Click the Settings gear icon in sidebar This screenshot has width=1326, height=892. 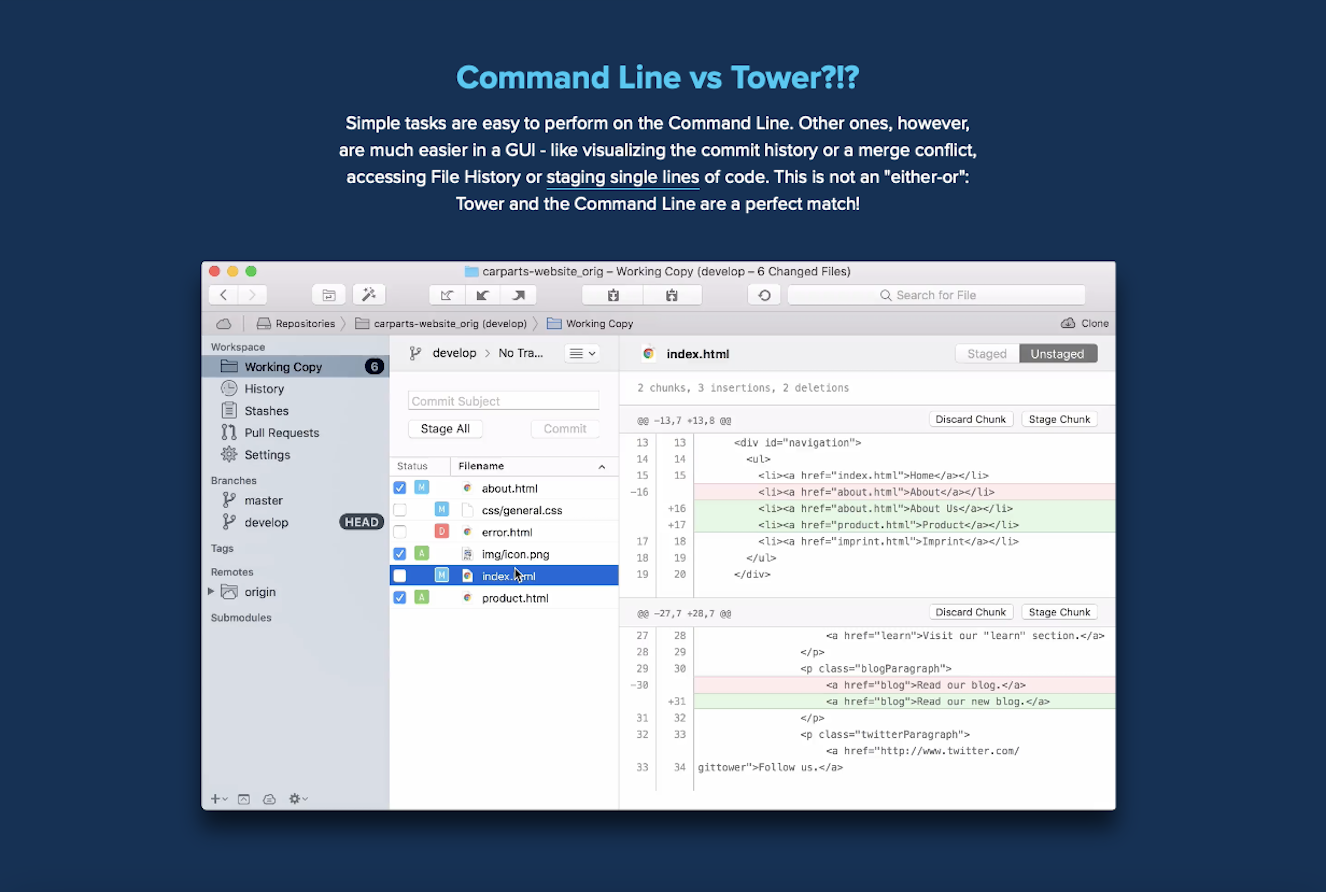point(229,454)
